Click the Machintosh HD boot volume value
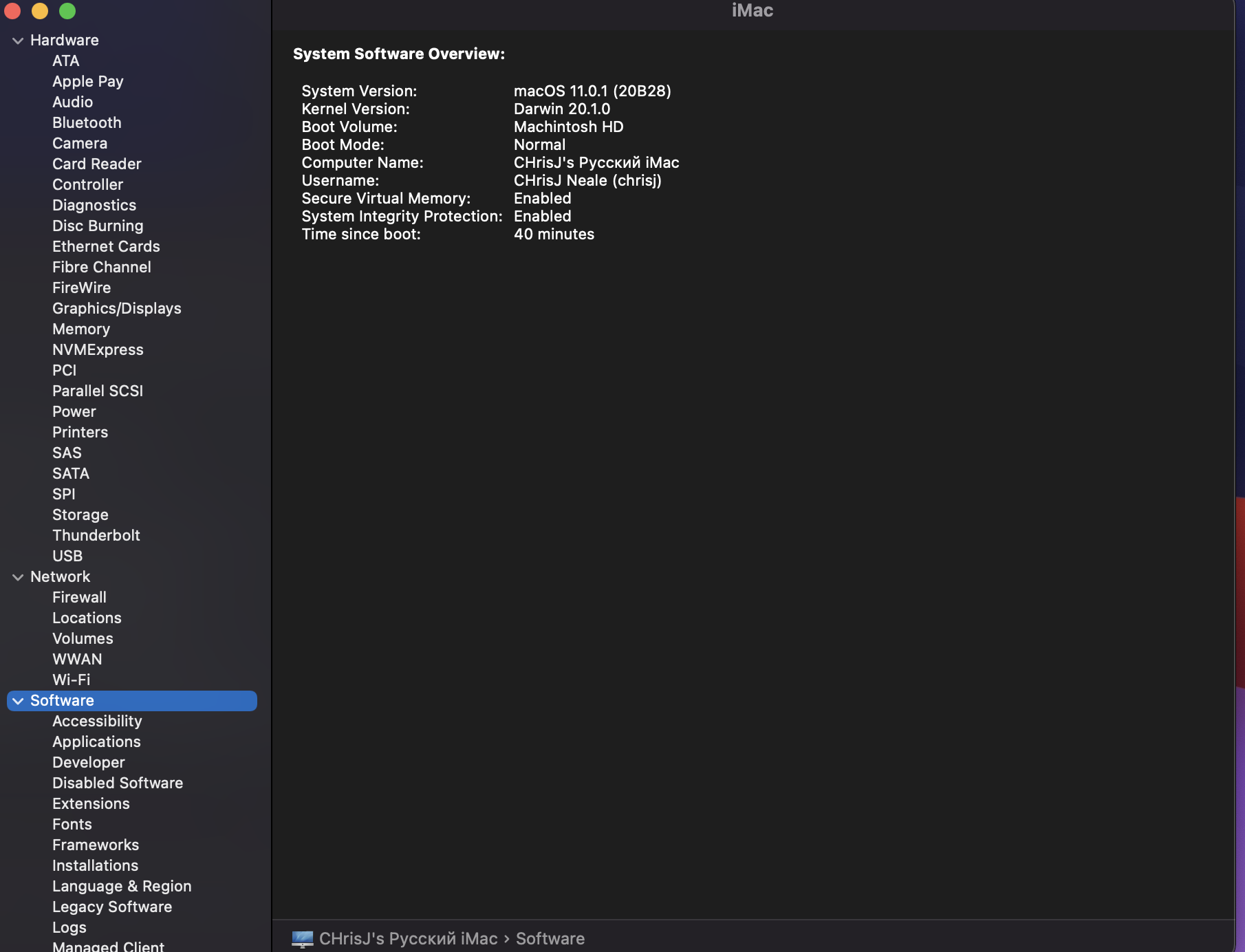Image resolution: width=1245 pixels, height=952 pixels. tap(569, 127)
